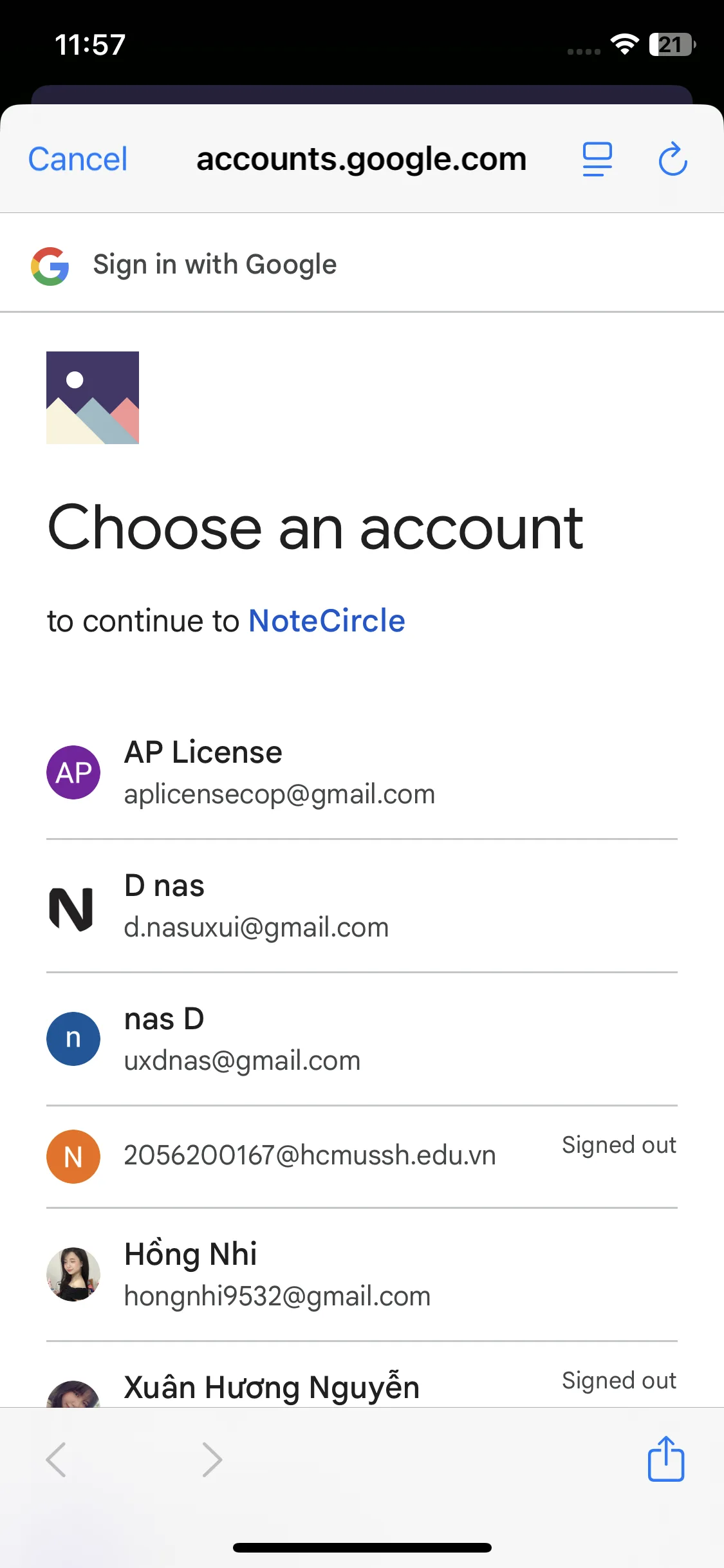Tap the NoteCircle mountain app logo
Viewport: 724px width, 1568px height.
pyautogui.click(x=93, y=398)
